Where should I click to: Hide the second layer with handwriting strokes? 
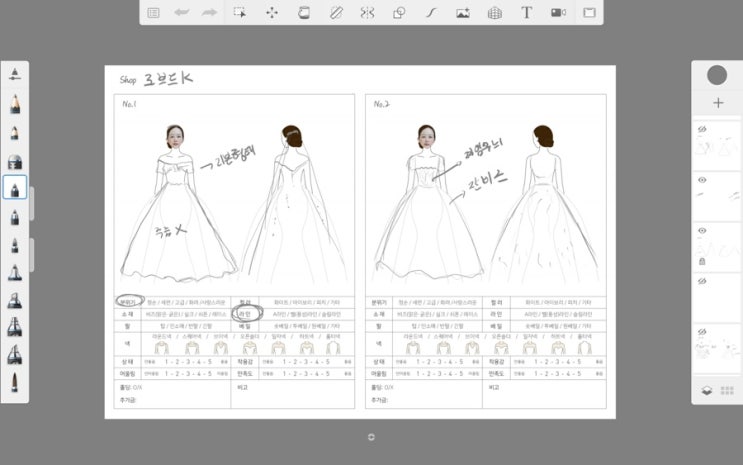pyautogui.click(x=702, y=180)
